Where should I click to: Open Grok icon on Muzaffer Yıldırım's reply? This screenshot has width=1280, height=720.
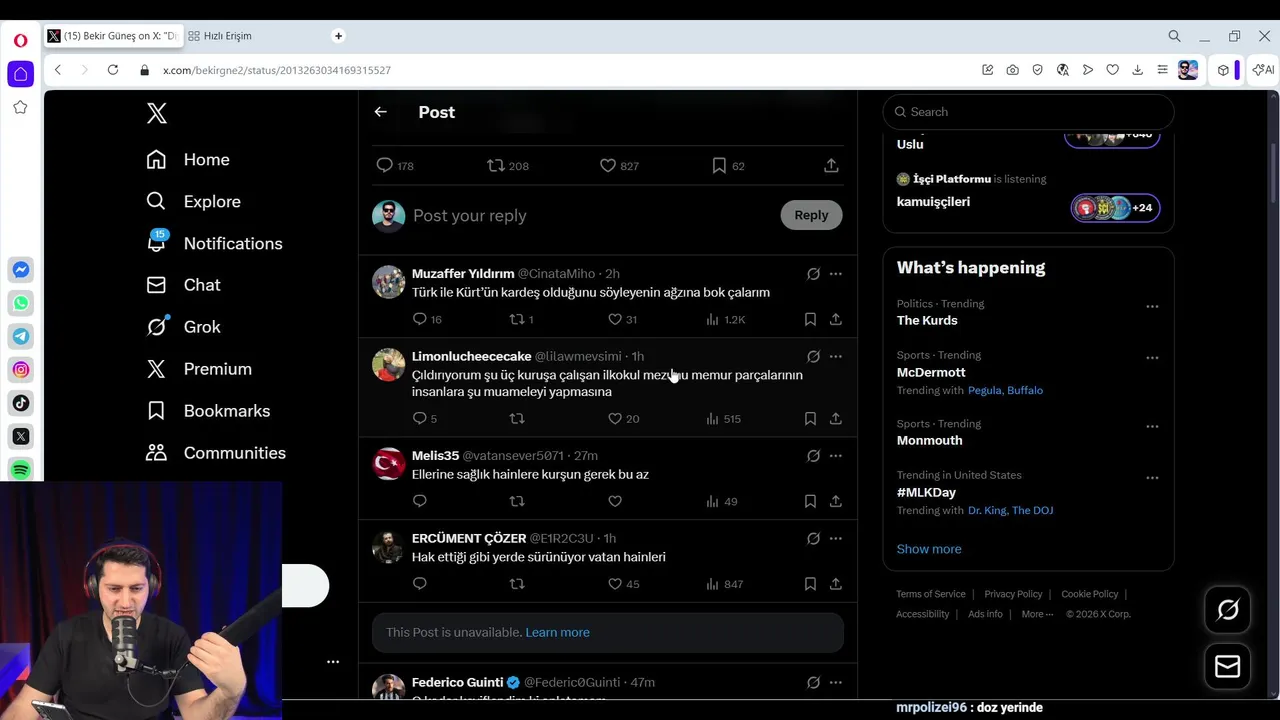(x=813, y=274)
